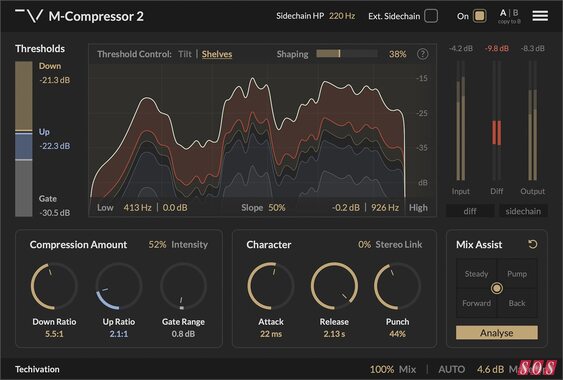Click the Output level meter
Screen dimensions: 563x380
[x=532, y=120]
